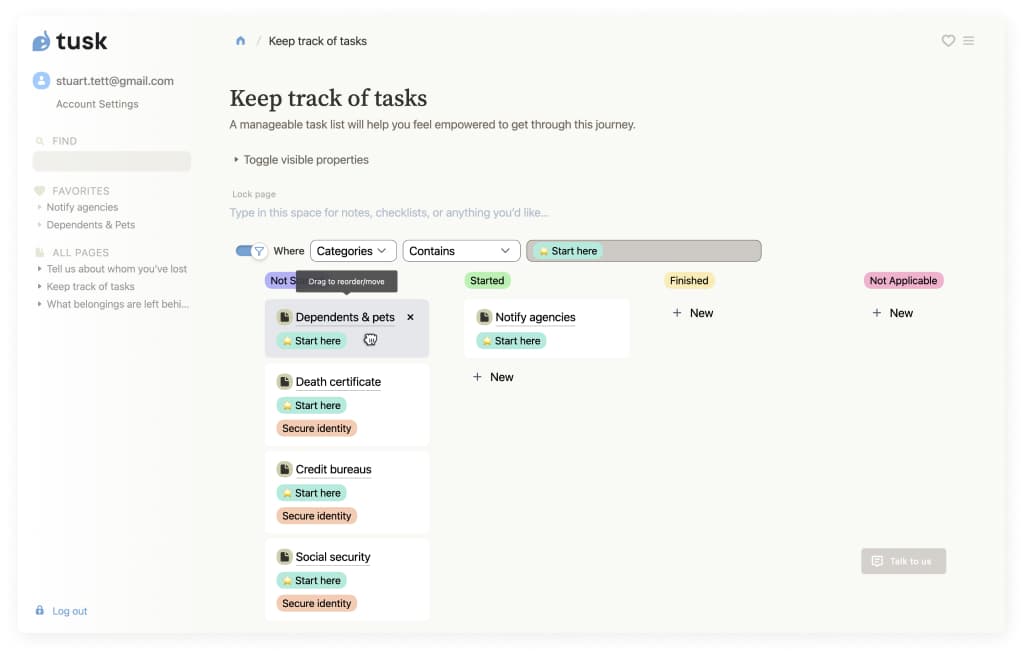
Task: Click the home icon in breadcrumb
Action: point(240,41)
